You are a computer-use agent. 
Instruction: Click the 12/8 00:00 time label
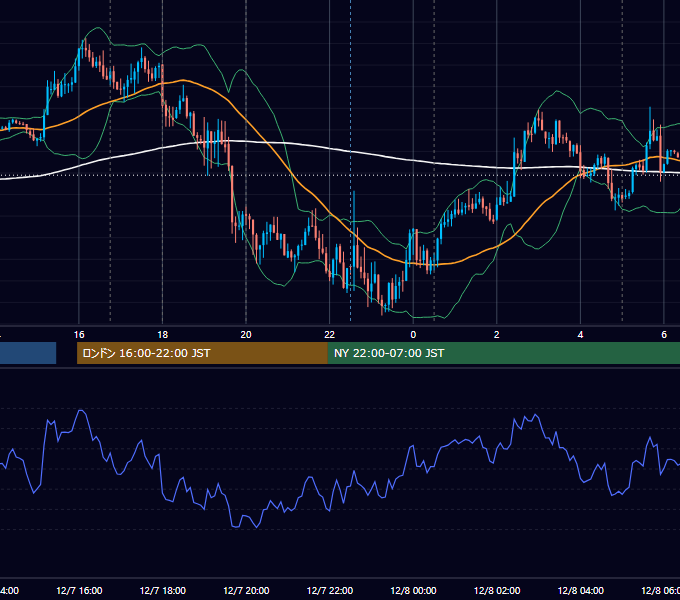[413, 590]
